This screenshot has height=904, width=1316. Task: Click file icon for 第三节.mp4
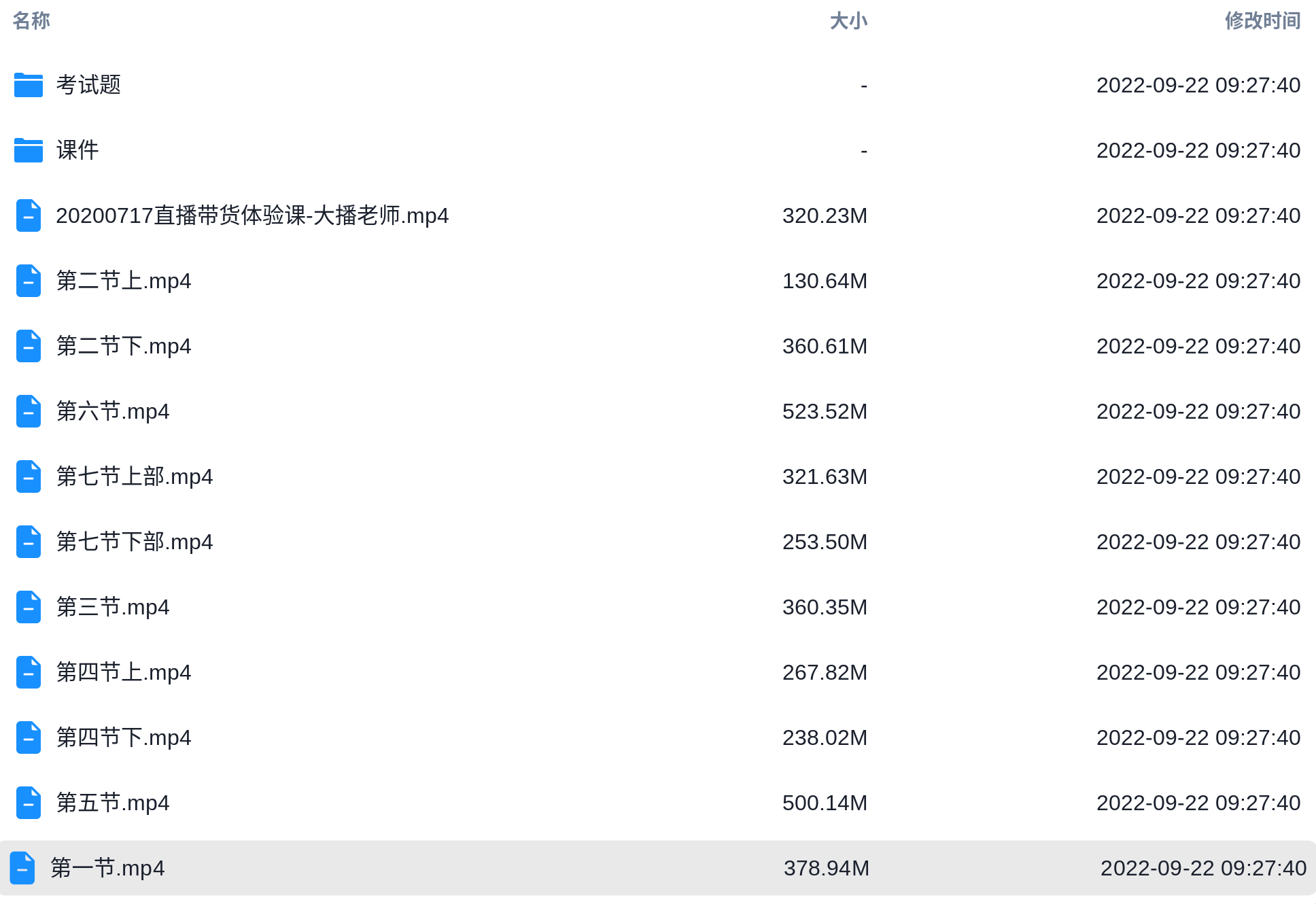(29, 607)
